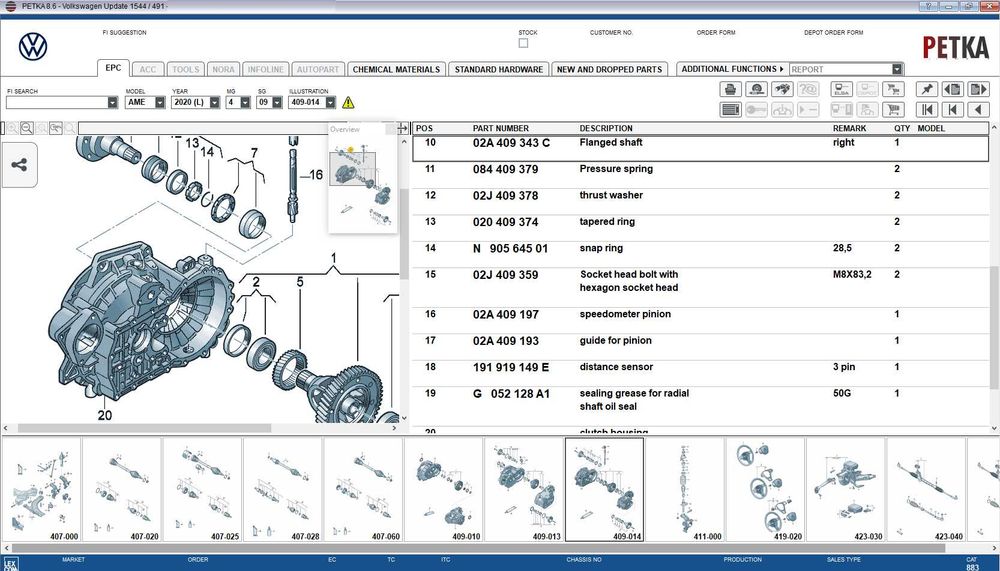Open the binoculars search tool

782,89
